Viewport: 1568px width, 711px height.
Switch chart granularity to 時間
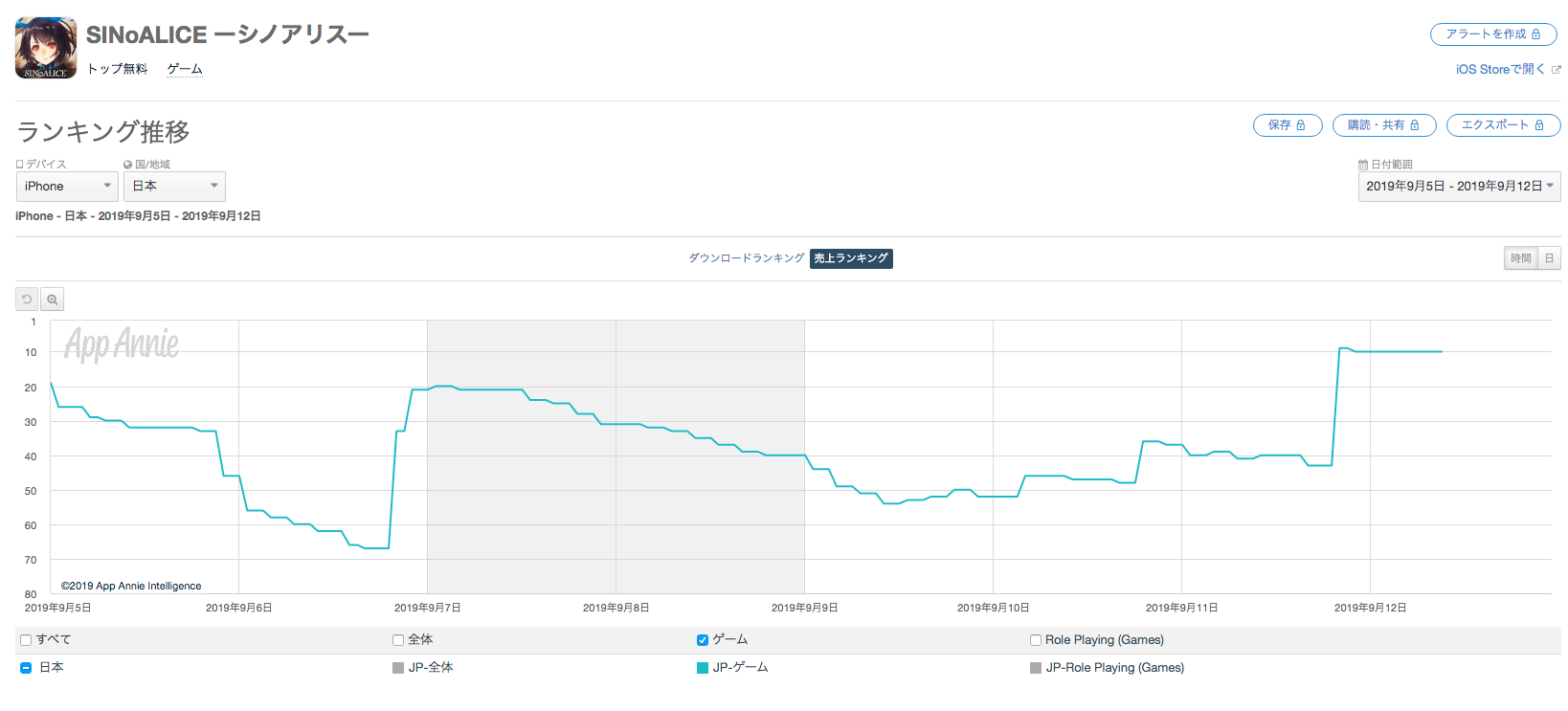pyautogui.click(x=1521, y=258)
